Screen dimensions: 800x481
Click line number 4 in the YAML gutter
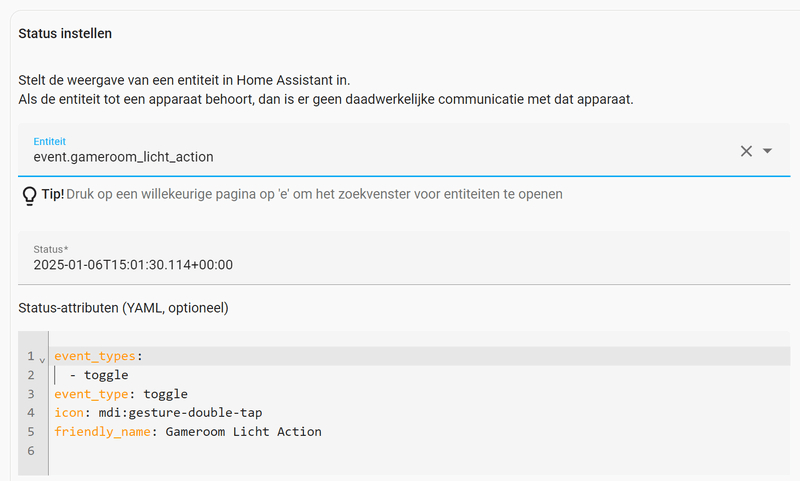pyautogui.click(x=31, y=413)
